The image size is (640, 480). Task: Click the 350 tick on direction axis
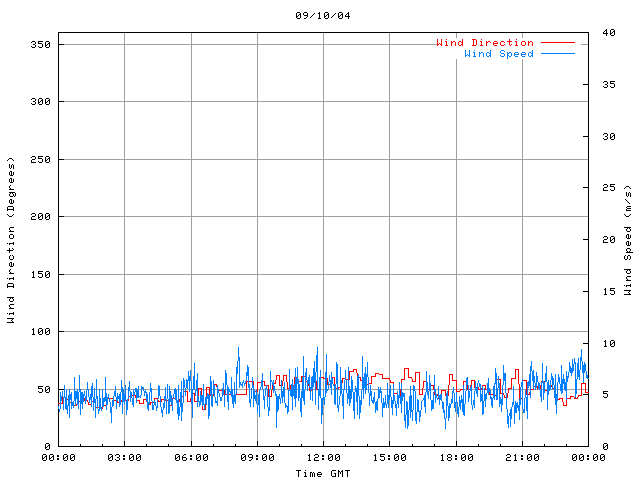point(40,44)
